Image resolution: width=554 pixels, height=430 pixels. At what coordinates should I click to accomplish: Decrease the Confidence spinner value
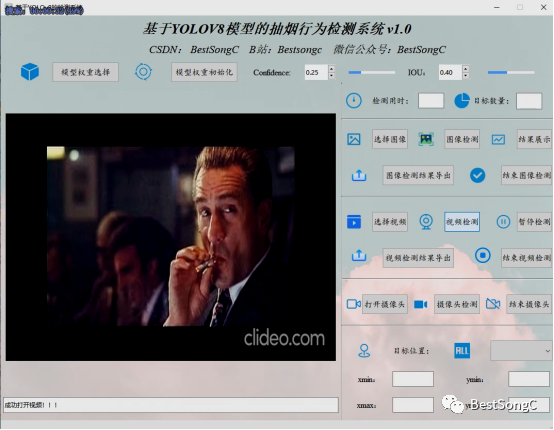331,76
